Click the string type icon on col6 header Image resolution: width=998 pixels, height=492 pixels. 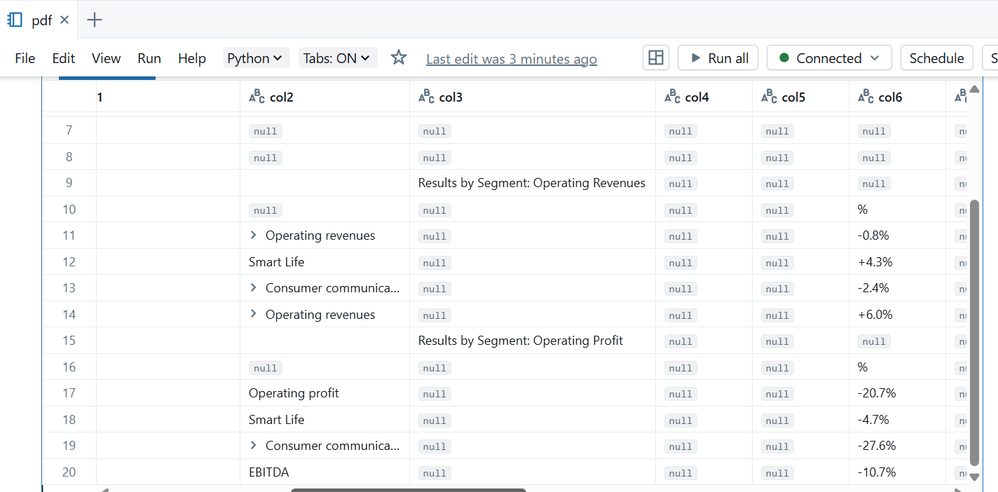[x=866, y=97]
